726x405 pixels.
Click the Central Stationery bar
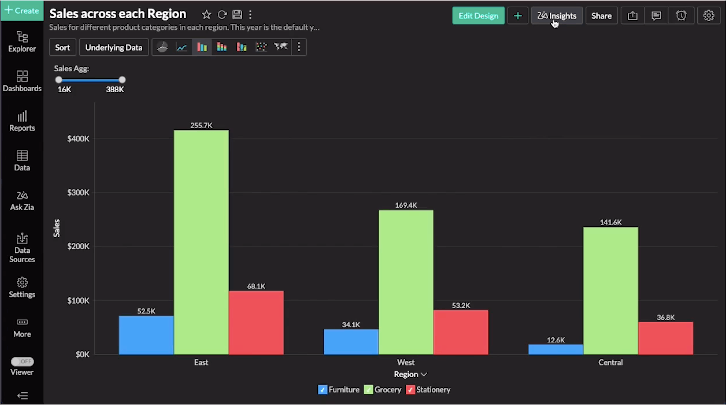coord(666,338)
